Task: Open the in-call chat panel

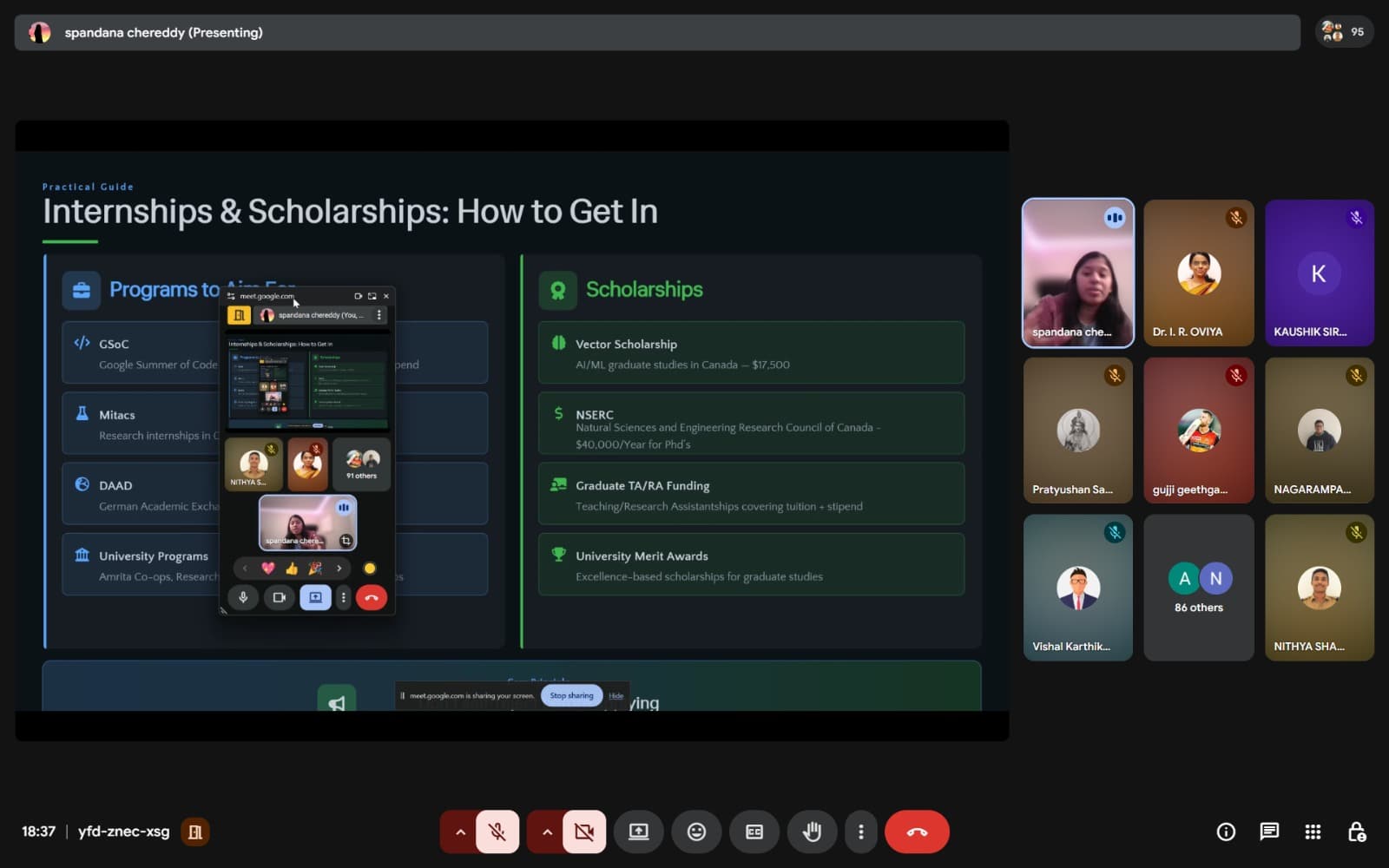Action: [x=1269, y=832]
